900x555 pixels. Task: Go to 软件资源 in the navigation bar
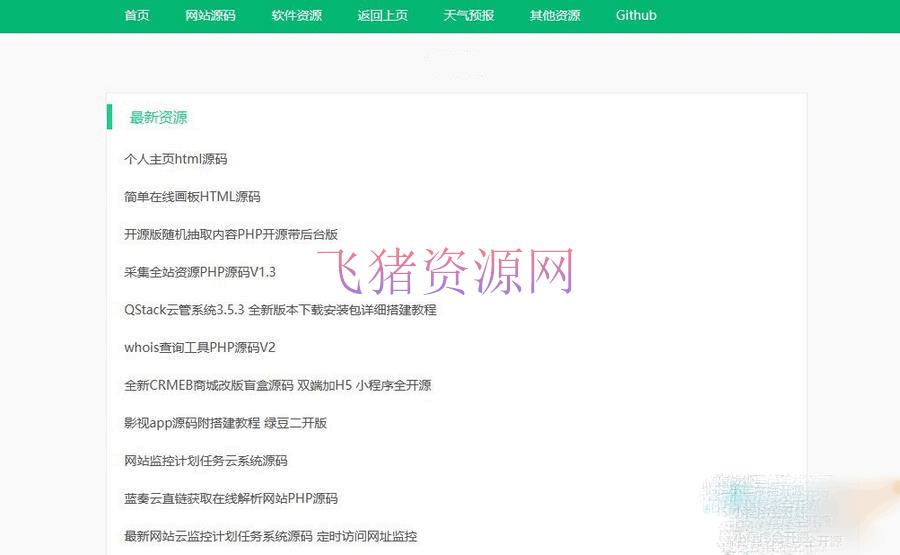[296, 15]
